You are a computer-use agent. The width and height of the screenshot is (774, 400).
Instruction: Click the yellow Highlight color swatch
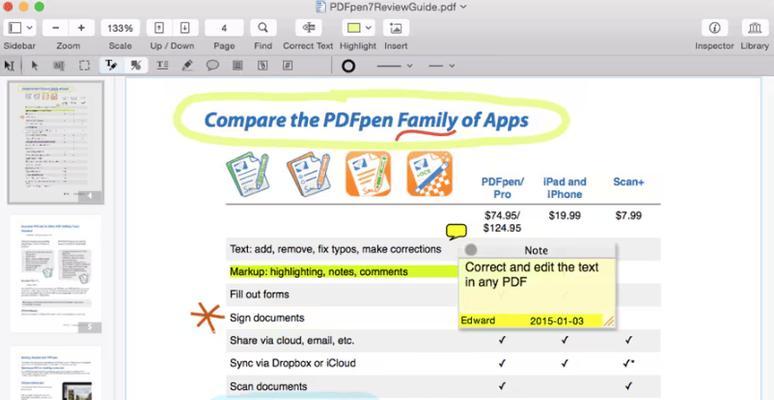click(353, 28)
